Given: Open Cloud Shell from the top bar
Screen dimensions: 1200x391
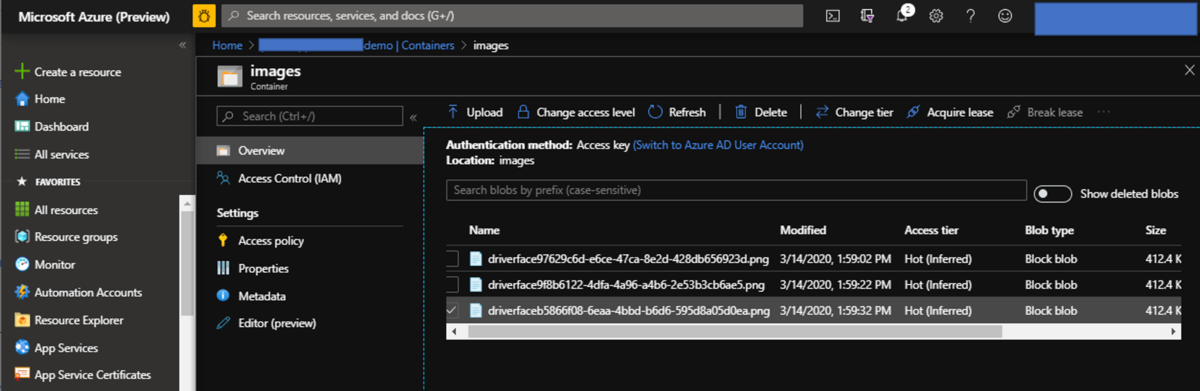Looking at the screenshot, I should (832, 16).
